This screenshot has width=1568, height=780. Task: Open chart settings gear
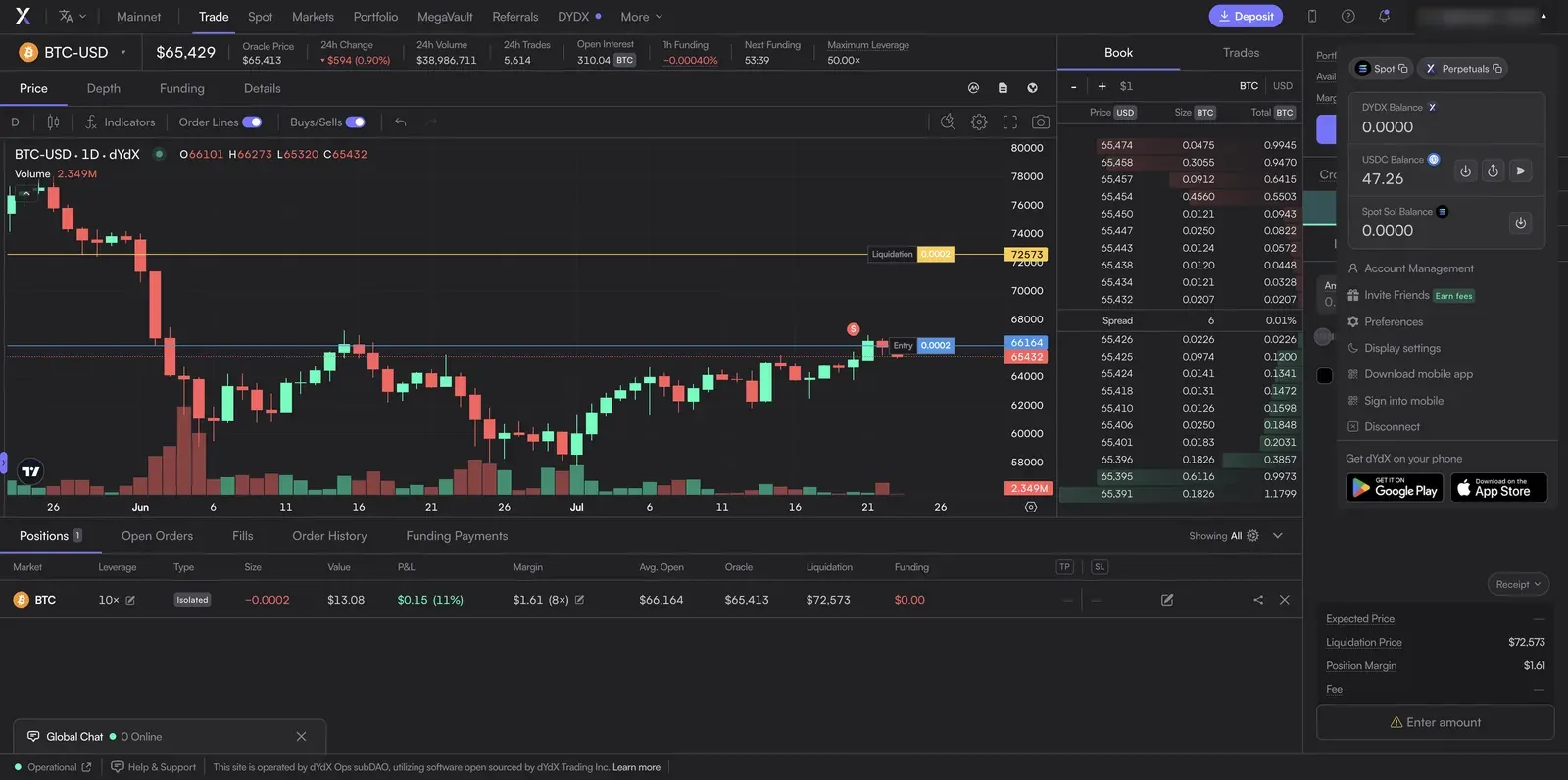click(x=979, y=122)
